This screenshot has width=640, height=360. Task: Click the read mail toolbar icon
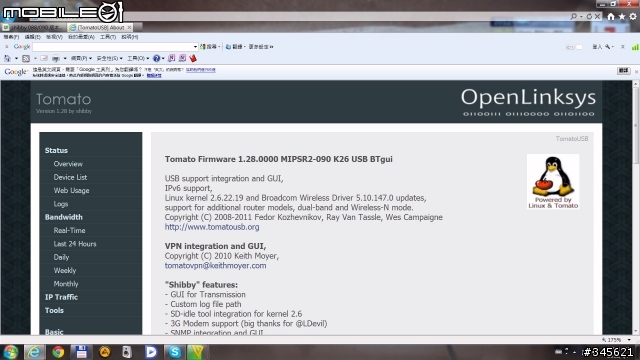click(44, 58)
